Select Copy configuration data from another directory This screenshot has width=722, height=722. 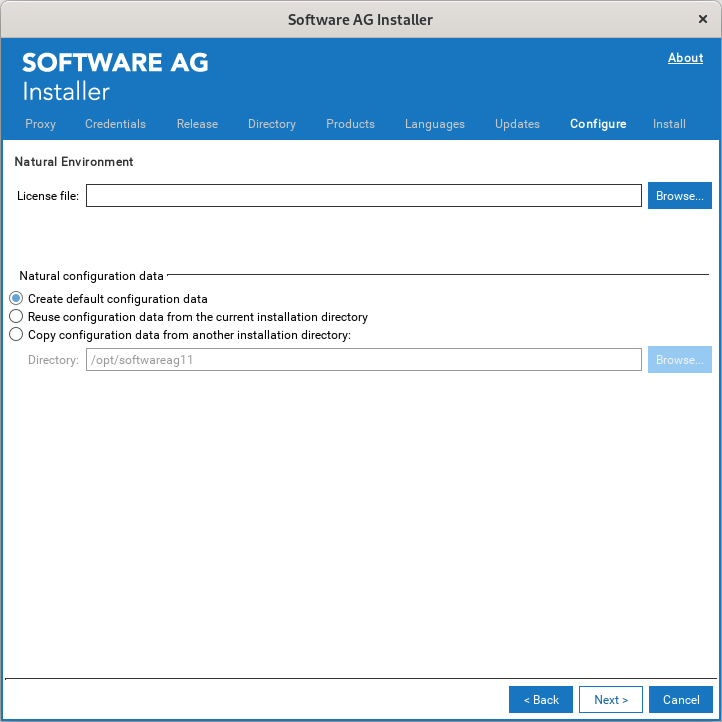tap(16, 335)
